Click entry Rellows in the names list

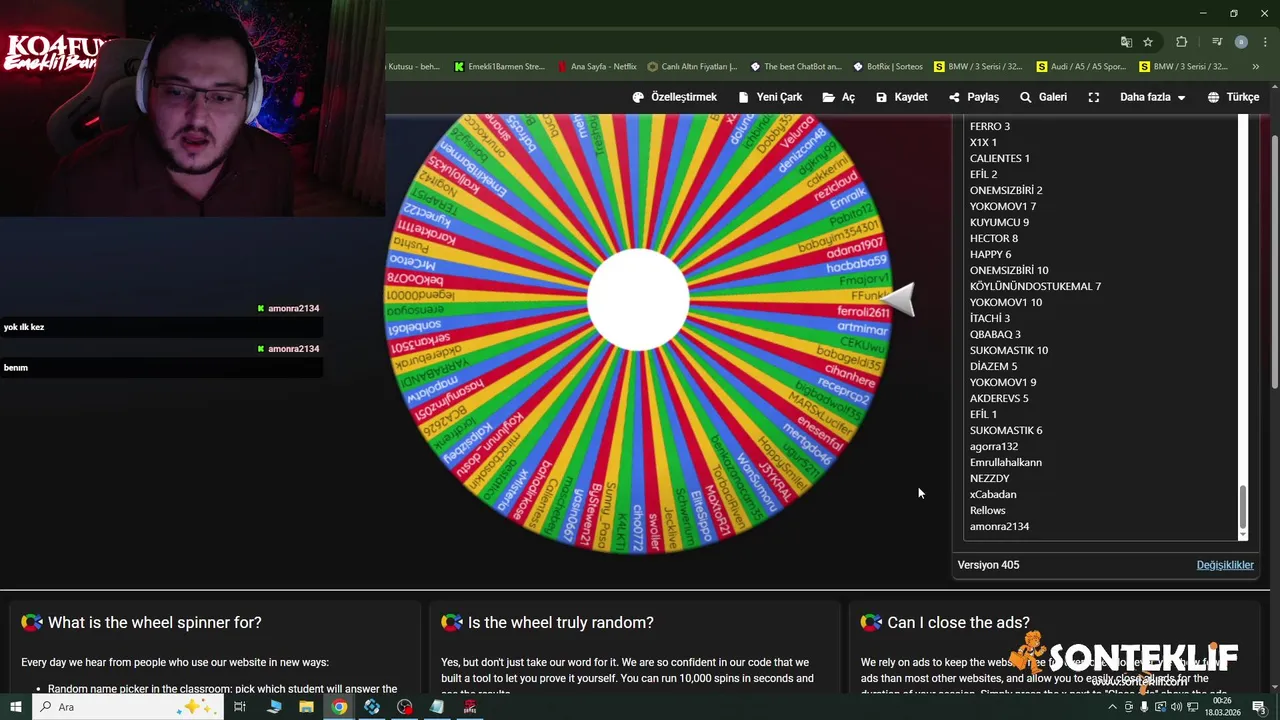[988, 510]
